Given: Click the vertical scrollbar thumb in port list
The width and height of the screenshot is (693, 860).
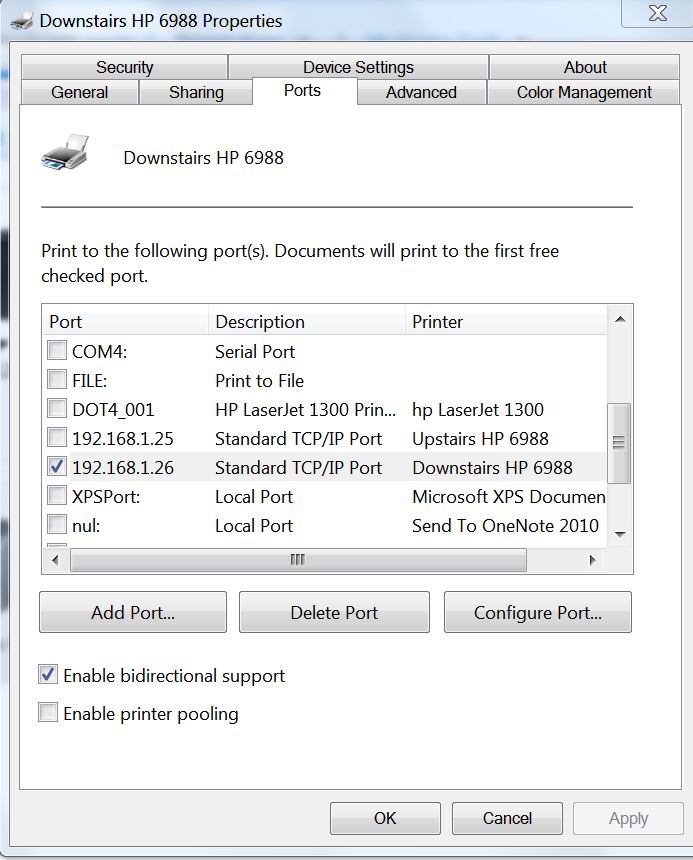Looking at the screenshot, I should tap(619, 443).
